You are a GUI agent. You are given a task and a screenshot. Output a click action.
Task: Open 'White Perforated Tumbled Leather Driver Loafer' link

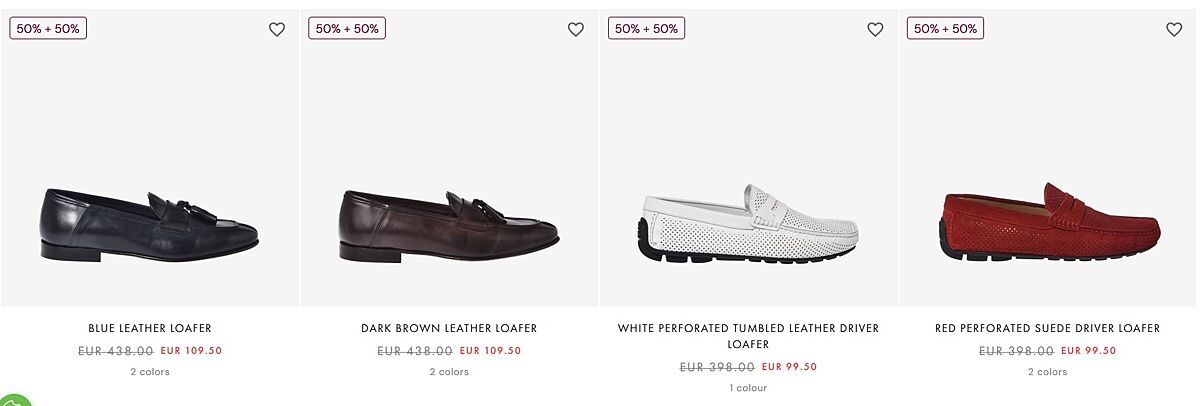(748, 336)
